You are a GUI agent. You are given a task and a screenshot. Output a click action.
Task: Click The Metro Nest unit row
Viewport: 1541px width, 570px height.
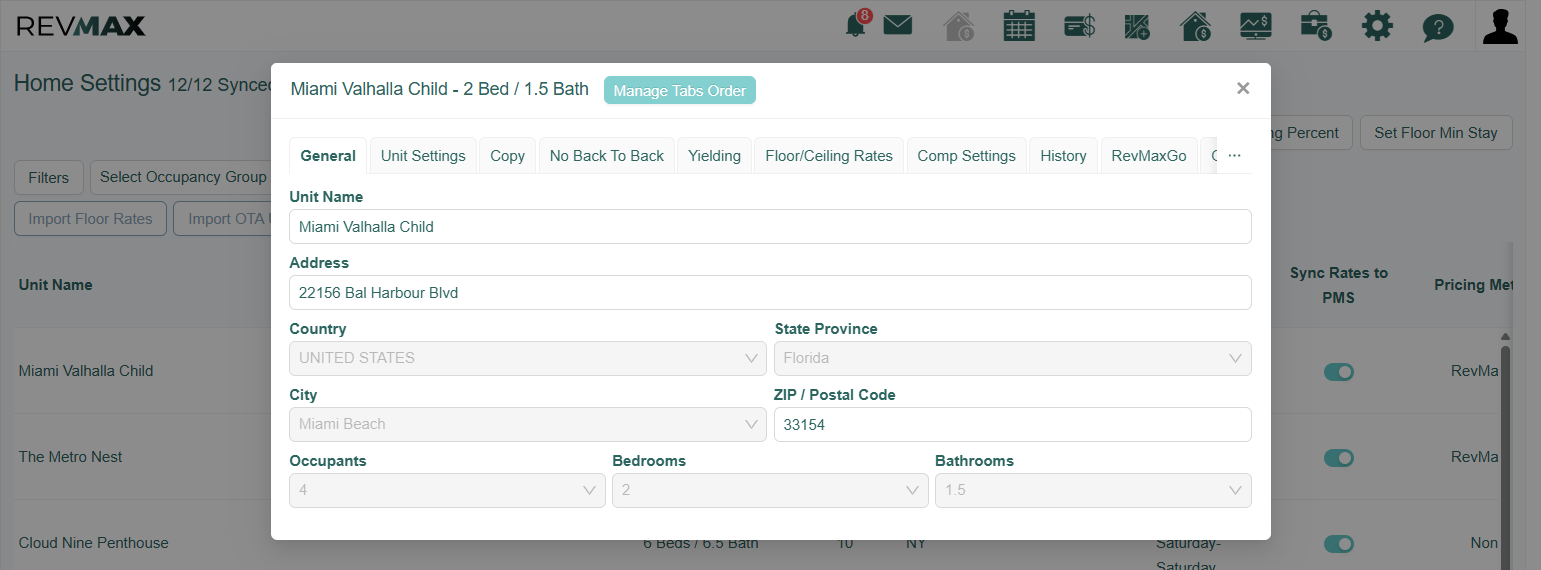71,457
